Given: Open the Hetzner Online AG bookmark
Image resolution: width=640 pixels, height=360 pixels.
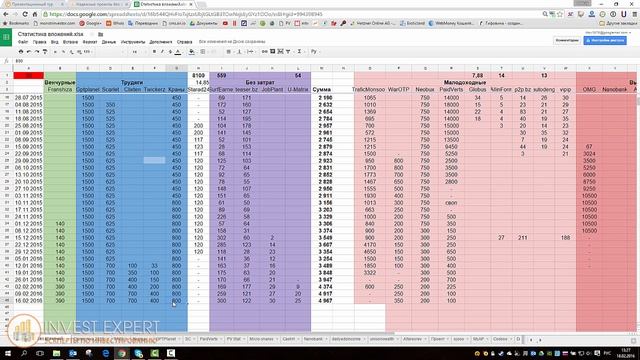Looking at the screenshot, I should pos(373,23).
